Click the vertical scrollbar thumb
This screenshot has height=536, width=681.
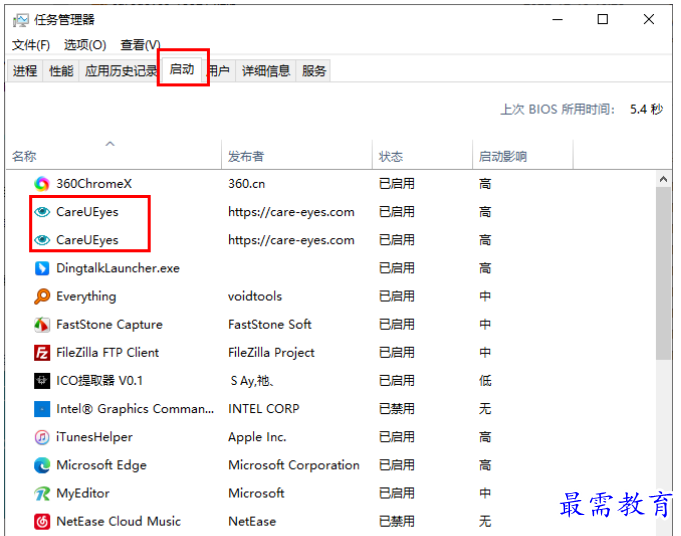[x=663, y=274]
